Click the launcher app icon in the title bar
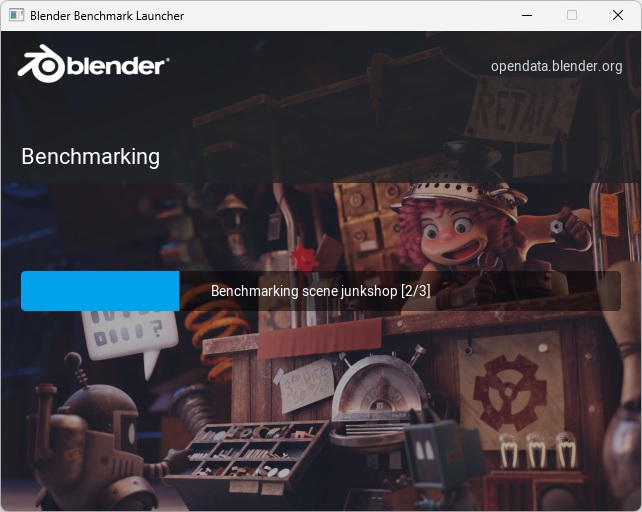642x512 pixels. 17,15
